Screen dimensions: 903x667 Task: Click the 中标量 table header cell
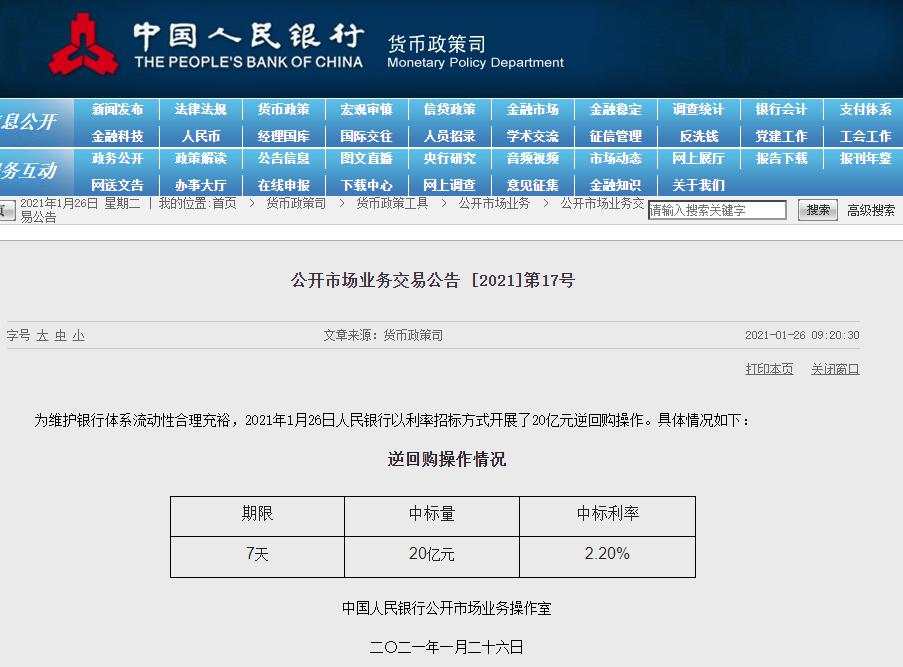[x=432, y=516]
